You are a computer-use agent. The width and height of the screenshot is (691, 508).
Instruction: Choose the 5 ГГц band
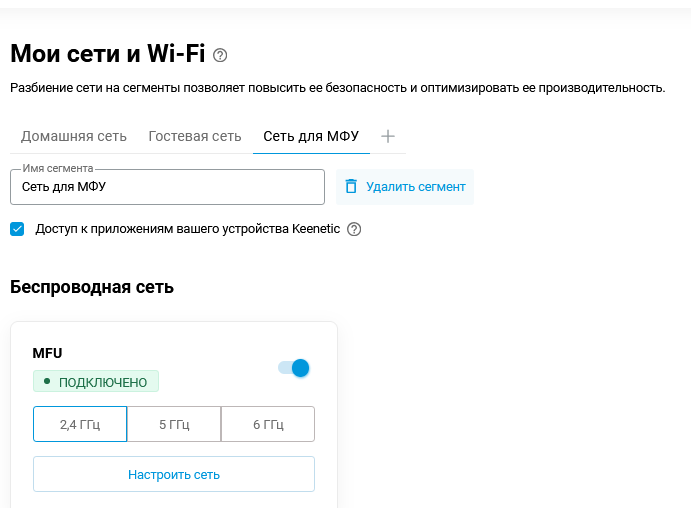tap(174, 424)
